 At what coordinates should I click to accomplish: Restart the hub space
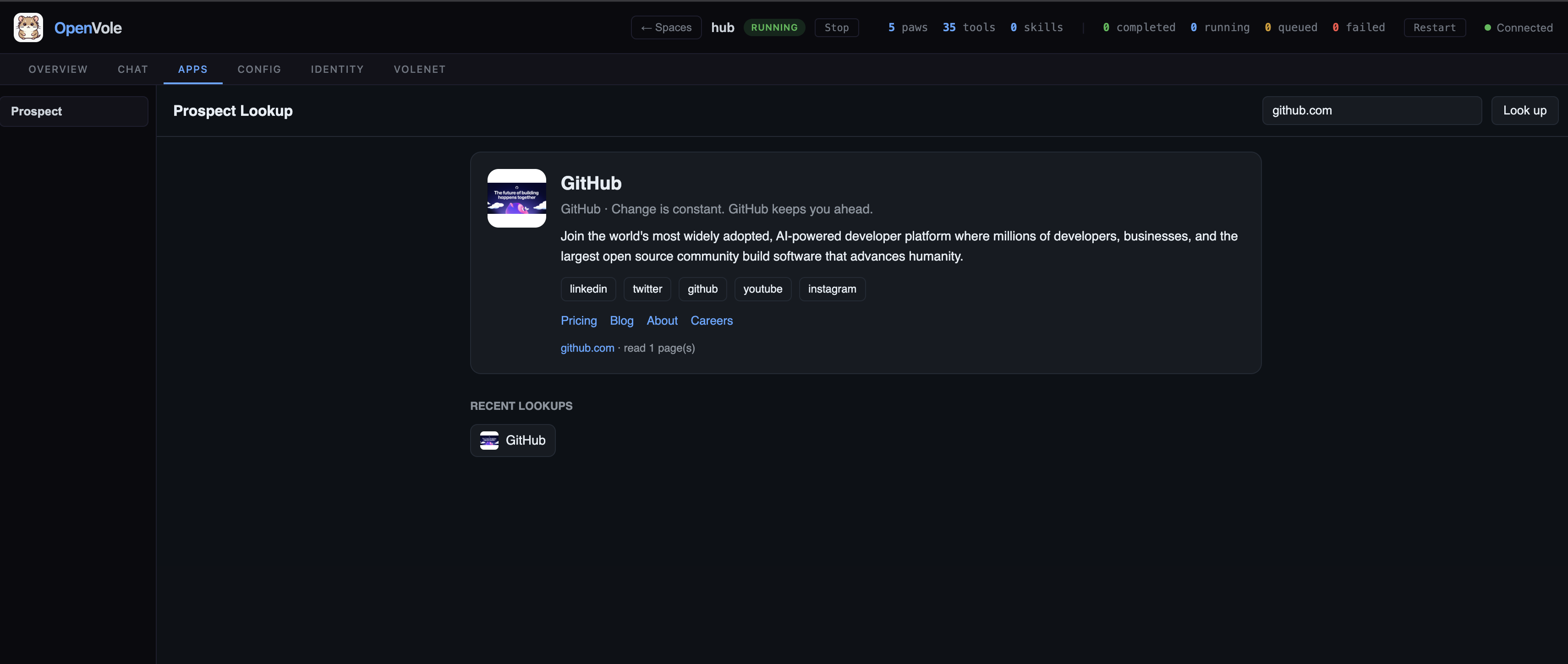[1435, 27]
